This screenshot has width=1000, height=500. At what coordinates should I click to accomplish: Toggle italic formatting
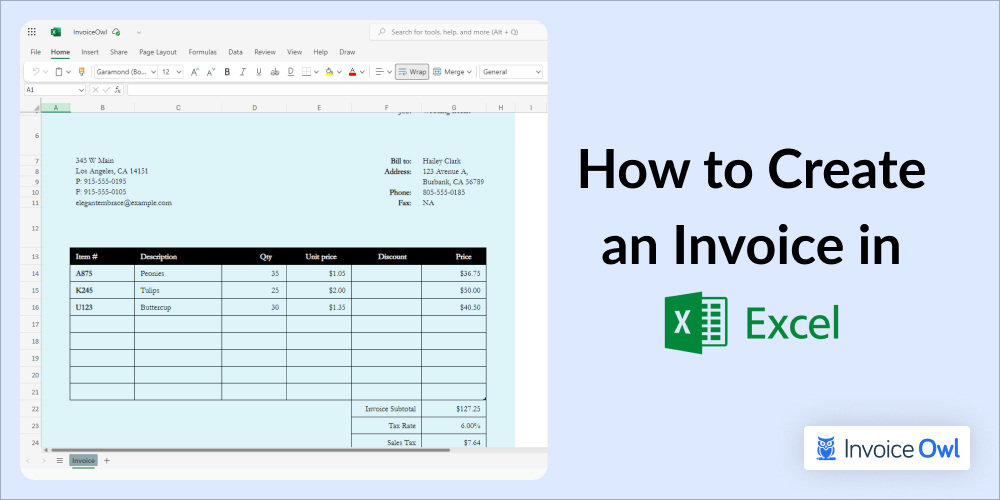pyautogui.click(x=243, y=72)
